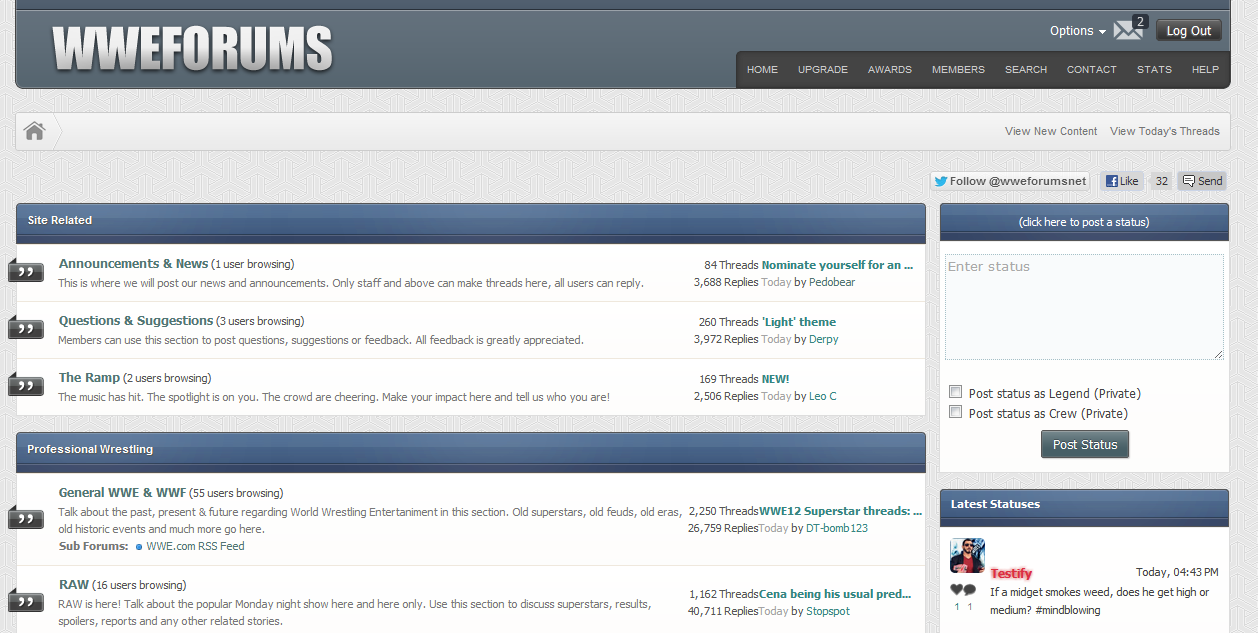Open the NEW! thread in The Ramp
This screenshot has width=1258, height=633.
[776, 379]
